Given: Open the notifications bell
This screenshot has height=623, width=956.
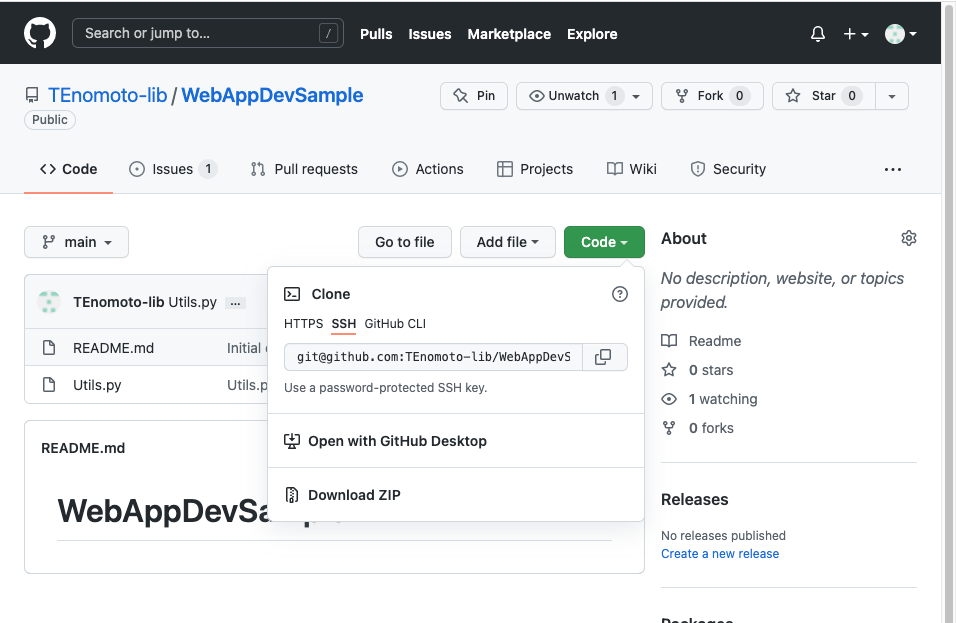Looking at the screenshot, I should pyautogui.click(x=818, y=34).
